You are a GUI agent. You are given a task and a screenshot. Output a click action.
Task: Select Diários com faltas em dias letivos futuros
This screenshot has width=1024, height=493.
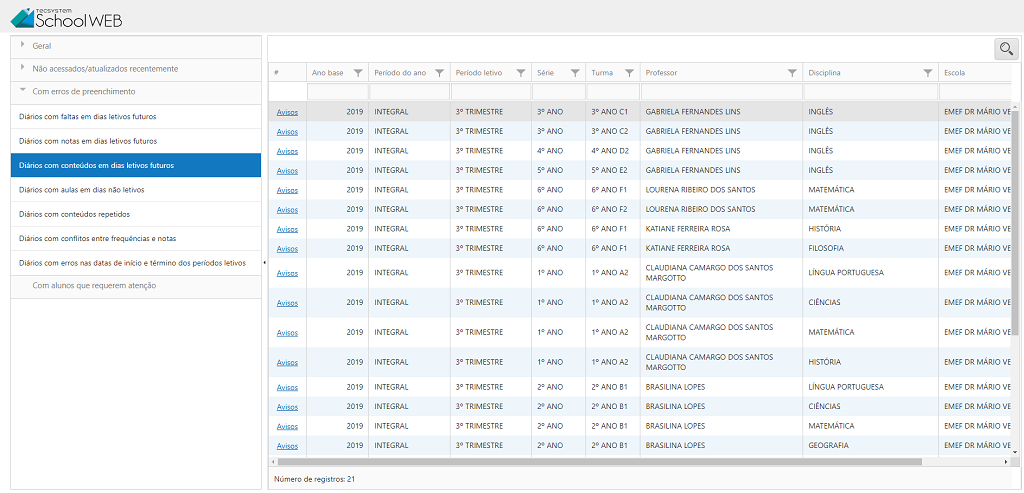point(88,117)
